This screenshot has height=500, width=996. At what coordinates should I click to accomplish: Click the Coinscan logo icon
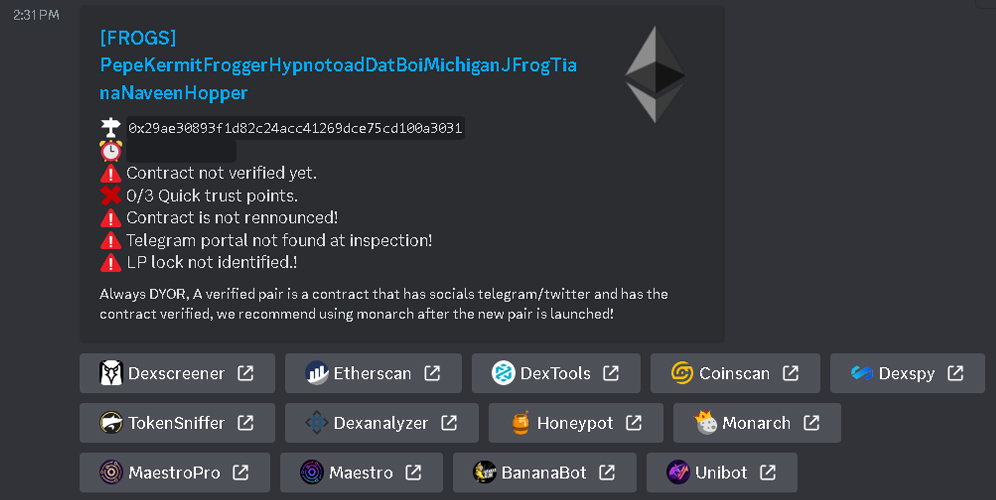pos(683,373)
